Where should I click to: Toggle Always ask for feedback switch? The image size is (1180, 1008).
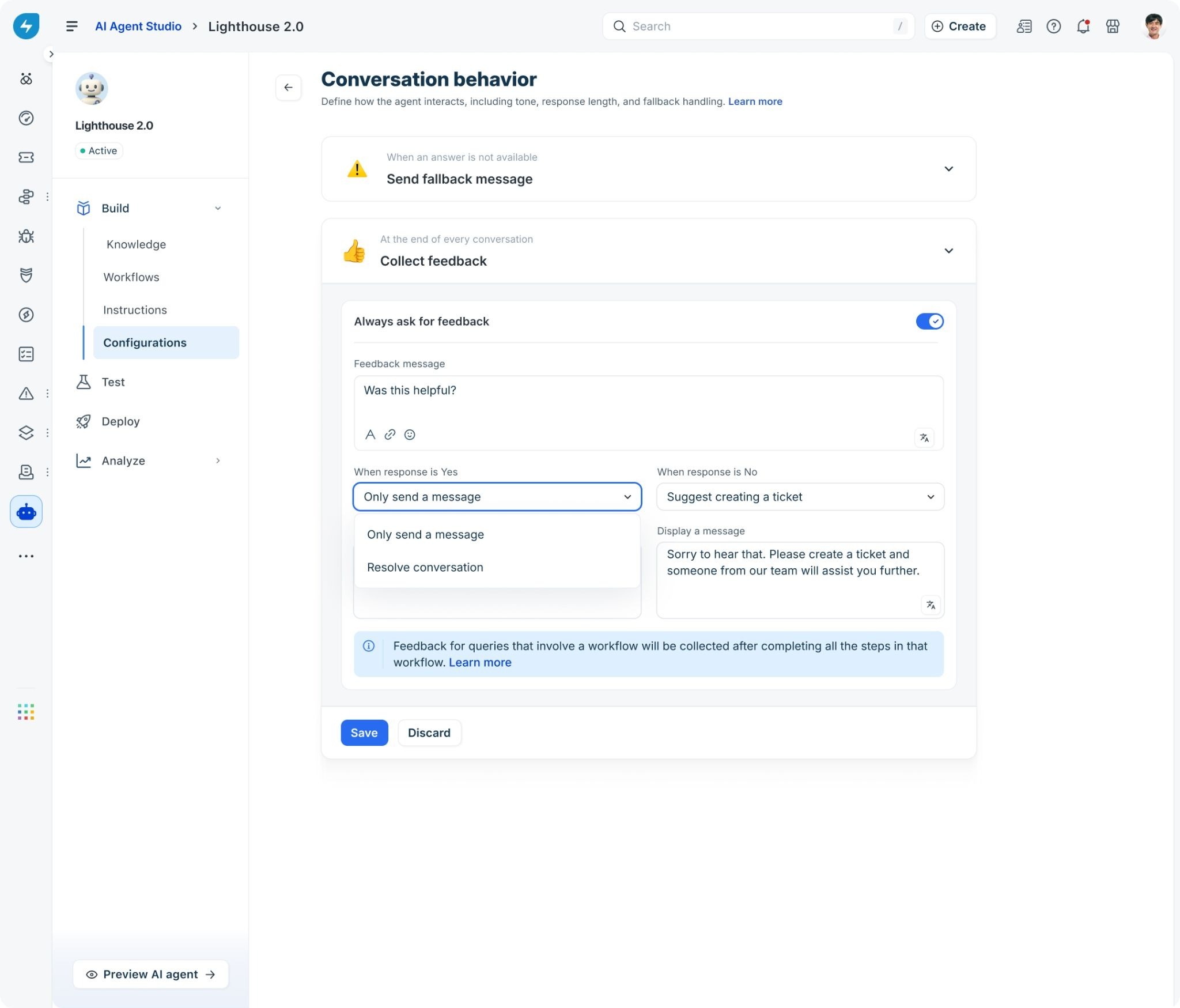click(929, 322)
